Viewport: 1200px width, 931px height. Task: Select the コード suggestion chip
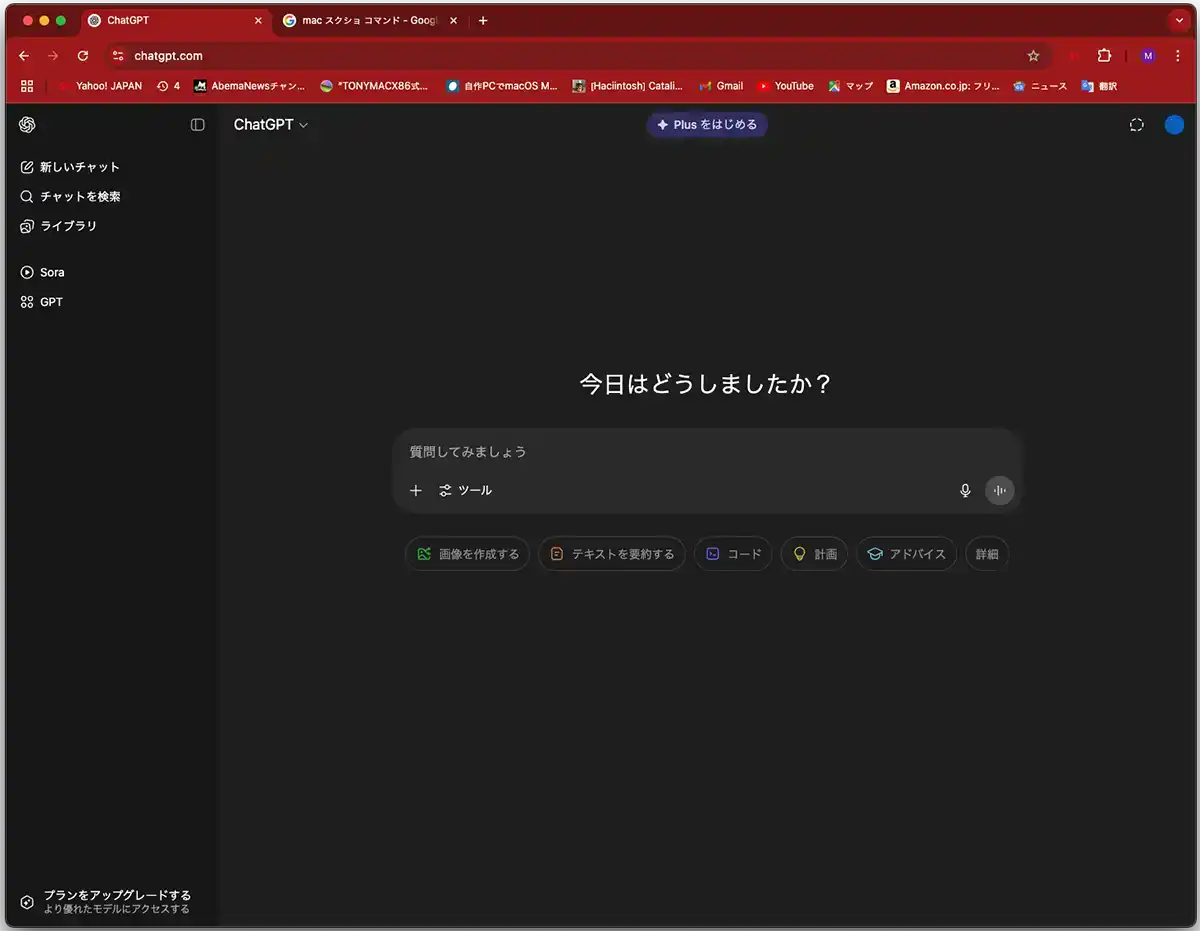point(733,554)
